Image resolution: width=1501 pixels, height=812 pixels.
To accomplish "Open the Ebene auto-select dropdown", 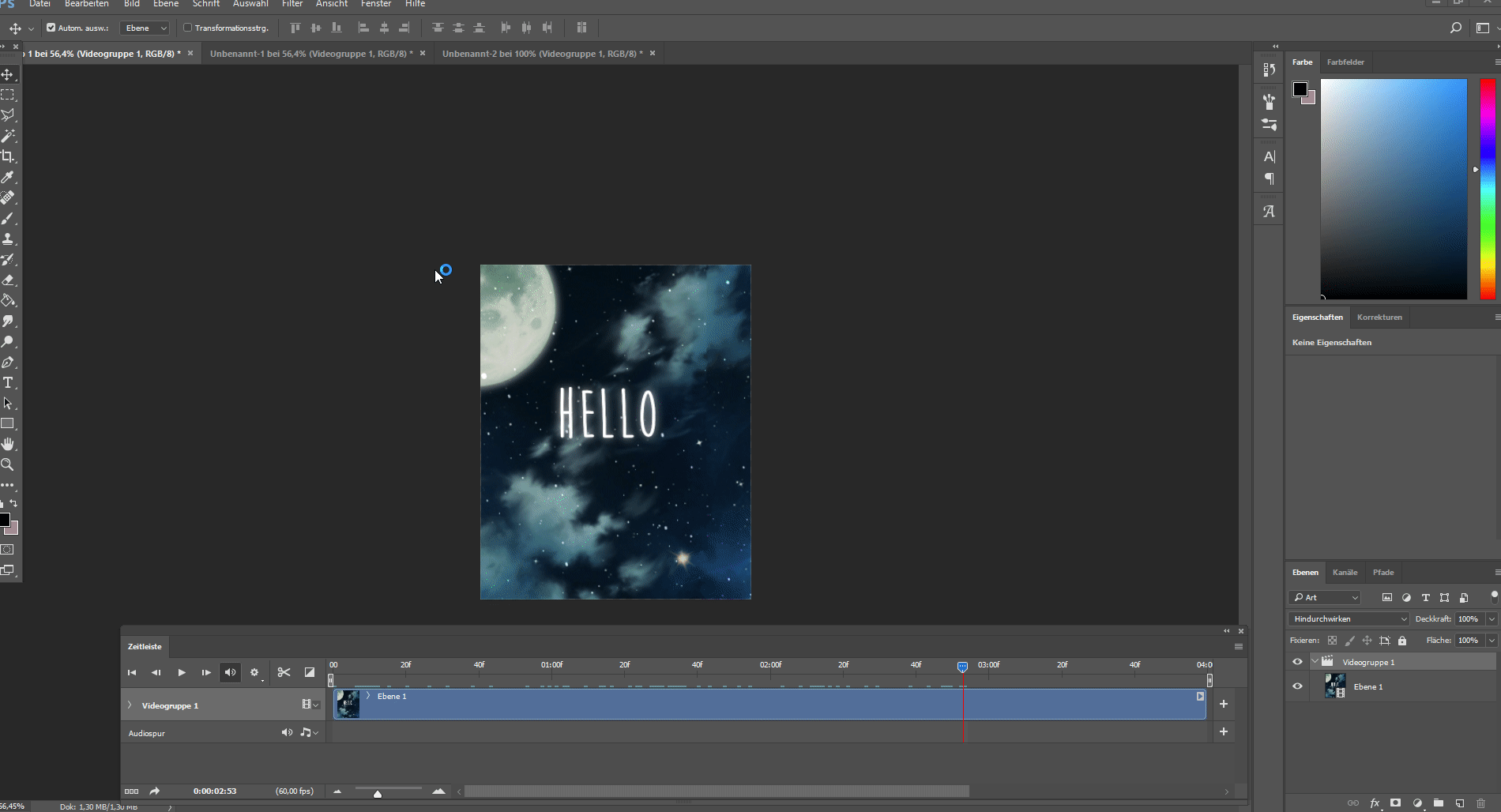I will (x=145, y=28).
